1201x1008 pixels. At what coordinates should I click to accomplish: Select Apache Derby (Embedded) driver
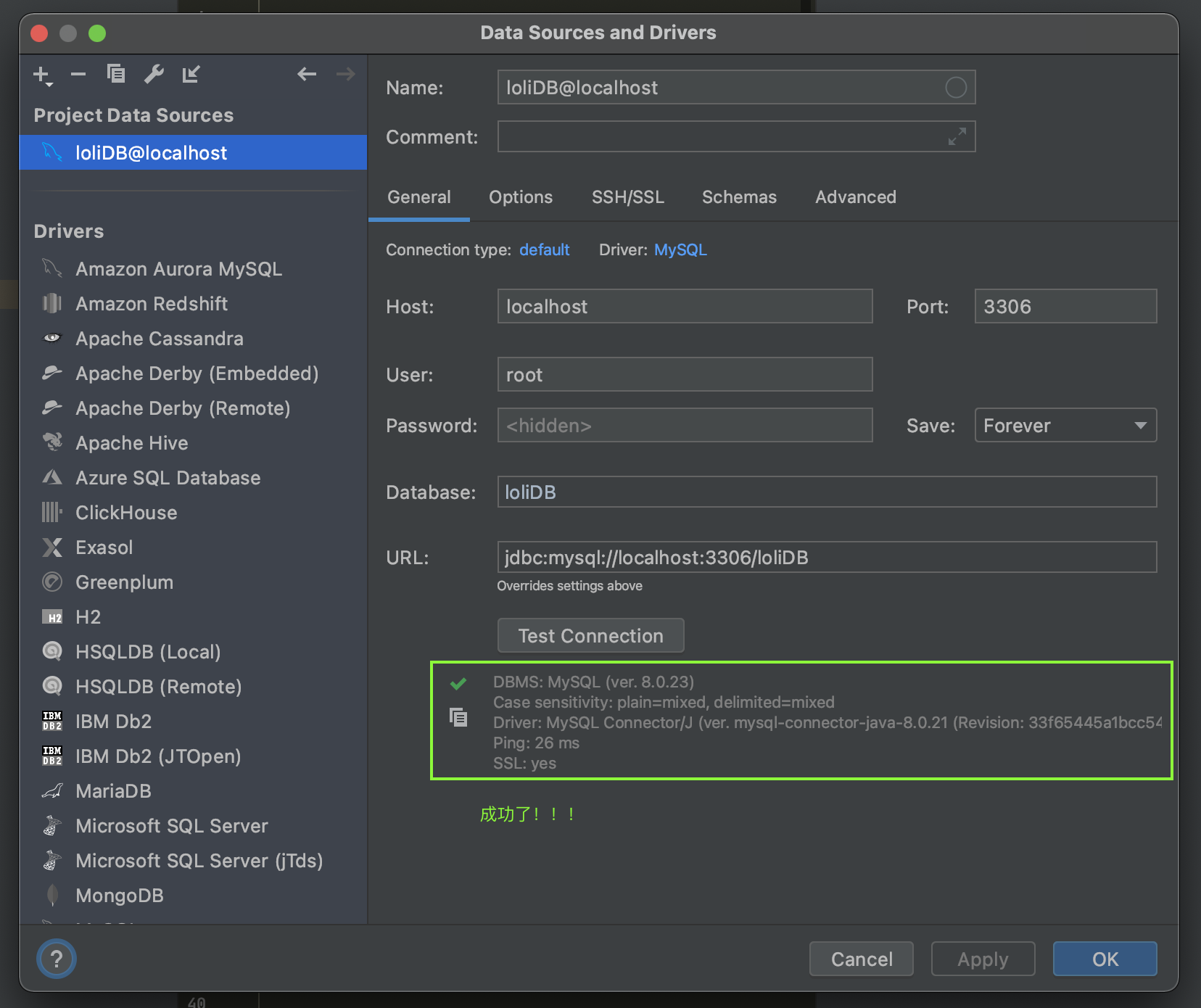[193, 373]
